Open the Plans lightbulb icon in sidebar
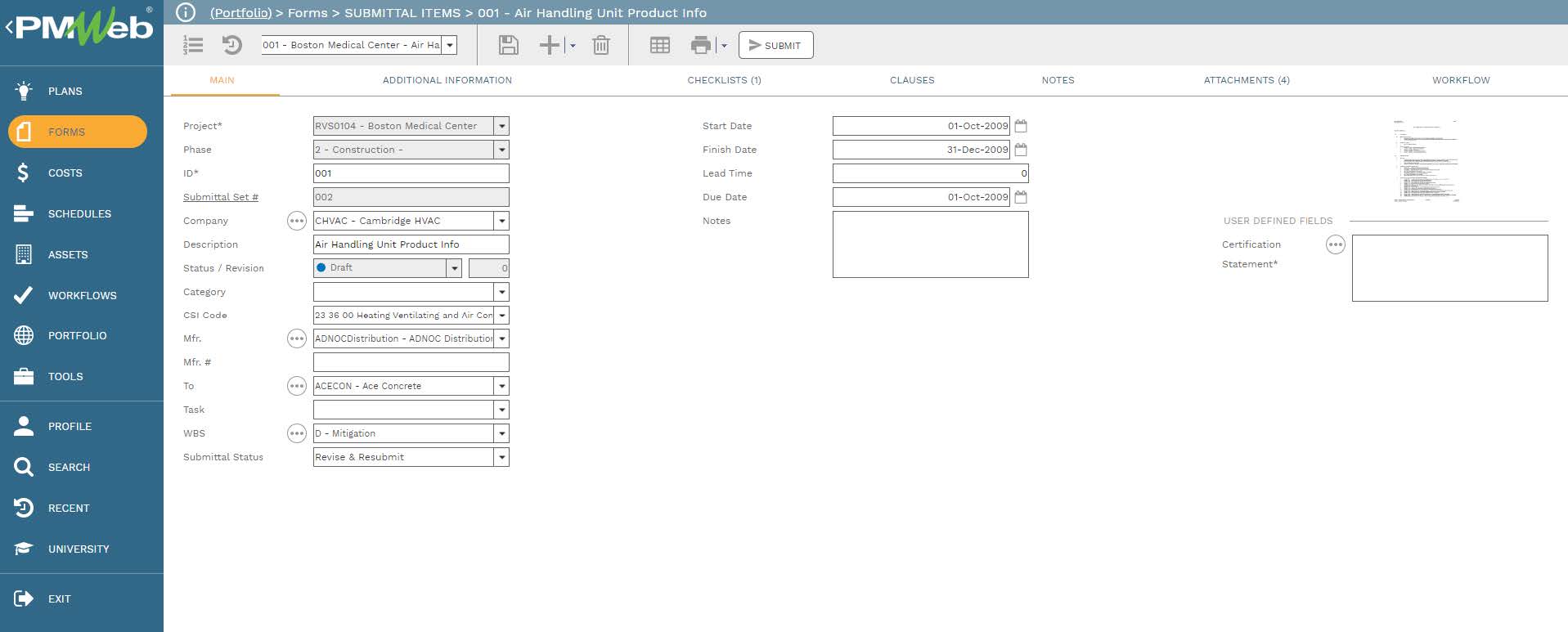This screenshot has height=632, width=1568. tap(24, 91)
